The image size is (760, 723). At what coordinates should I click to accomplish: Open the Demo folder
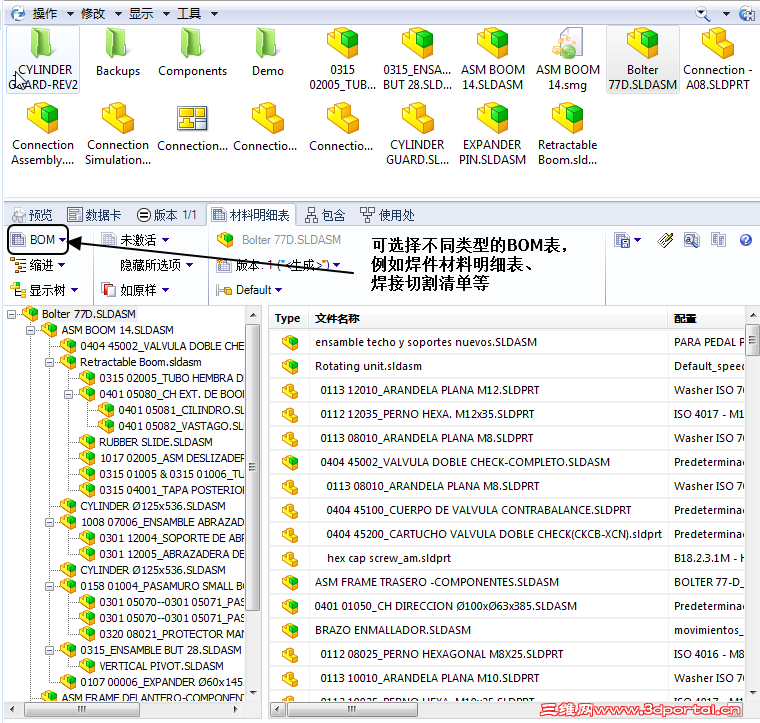[268, 52]
